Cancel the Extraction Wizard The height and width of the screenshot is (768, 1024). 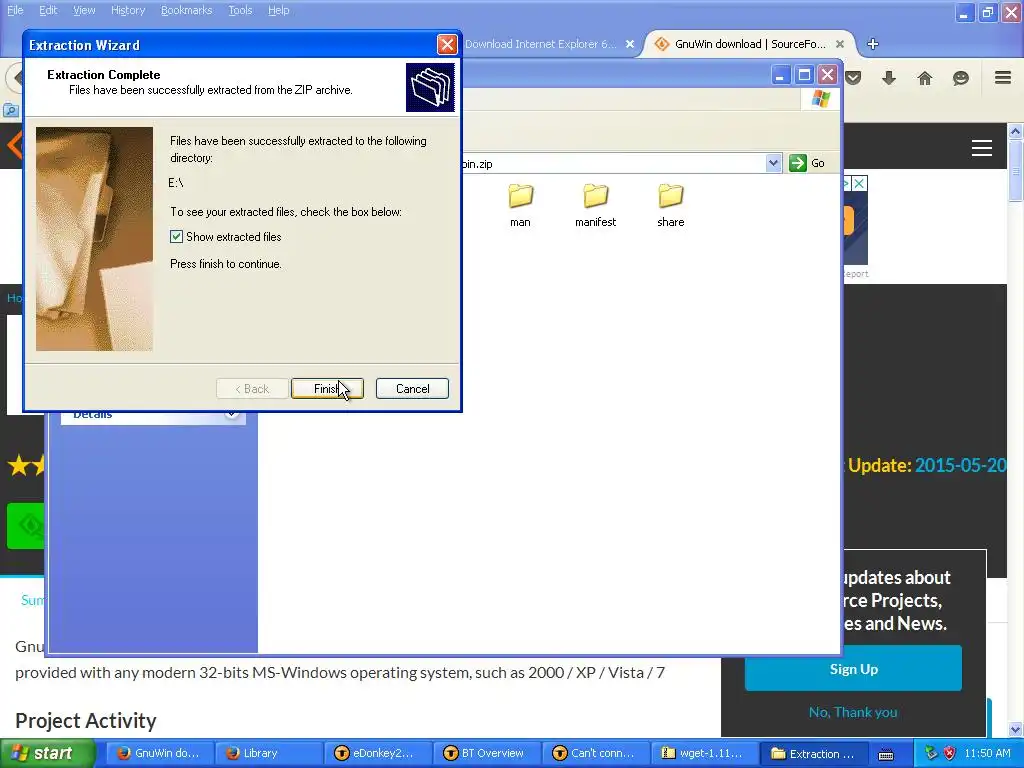[x=412, y=389]
